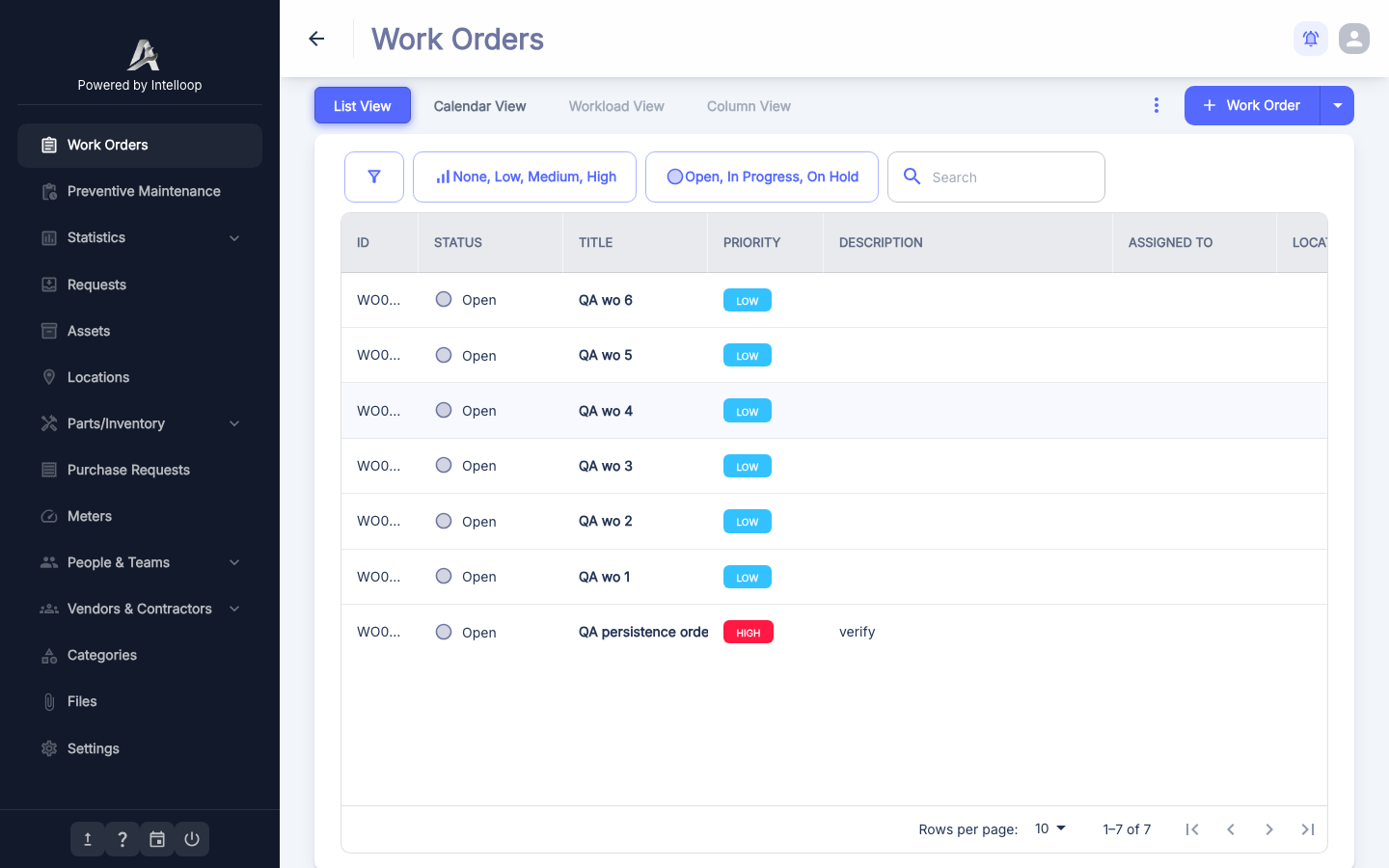
Task: Create a new Work Order
Action: click(x=1252, y=105)
